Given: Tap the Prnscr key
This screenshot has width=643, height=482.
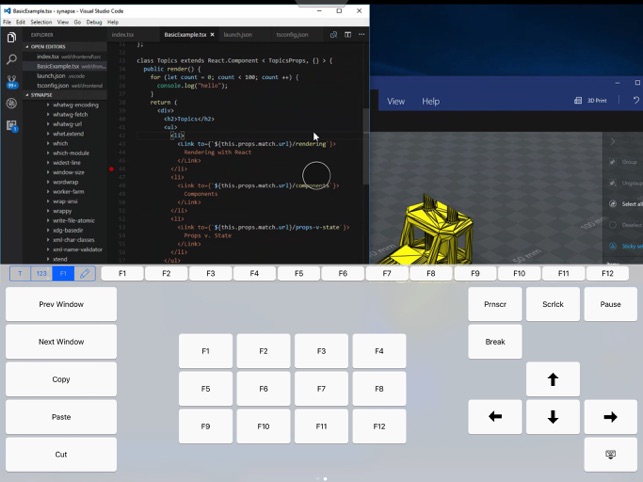Looking at the screenshot, I should [x=495, y=304].
